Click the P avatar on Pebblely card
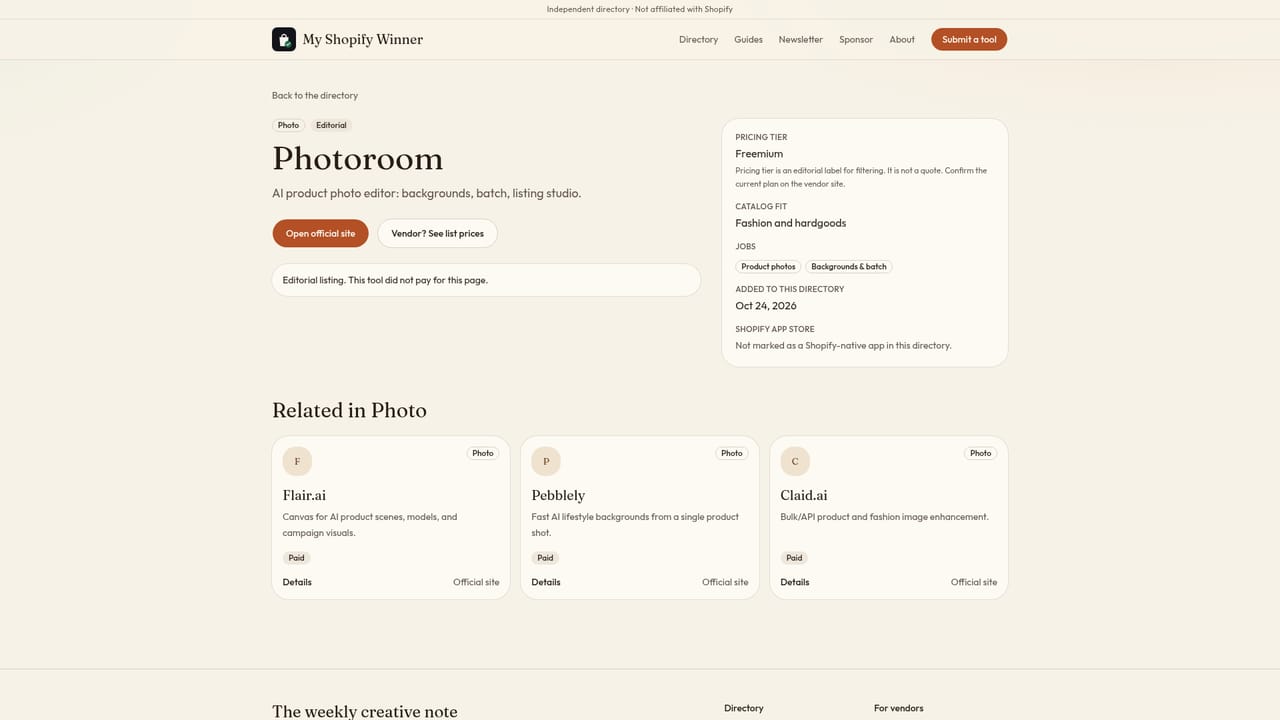Image resolution: width=1280 pixels, height=720 pixels. tap(546, 461)
